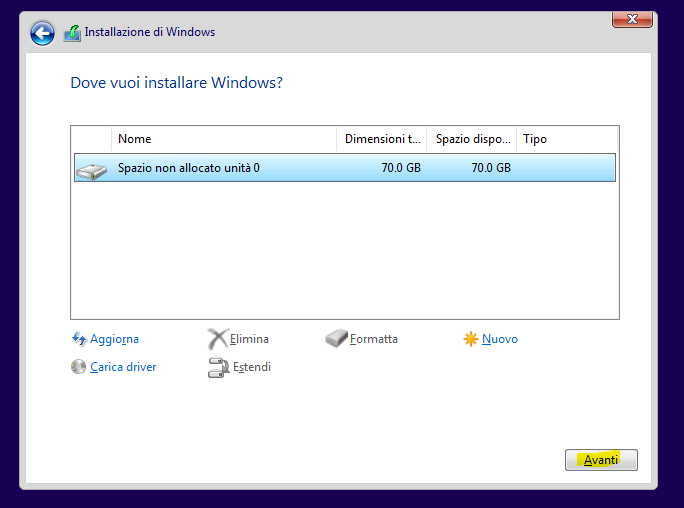The image size is (684, 508).
Task: Click the Aggiorna refresh arrows icon
Action: 79,339
